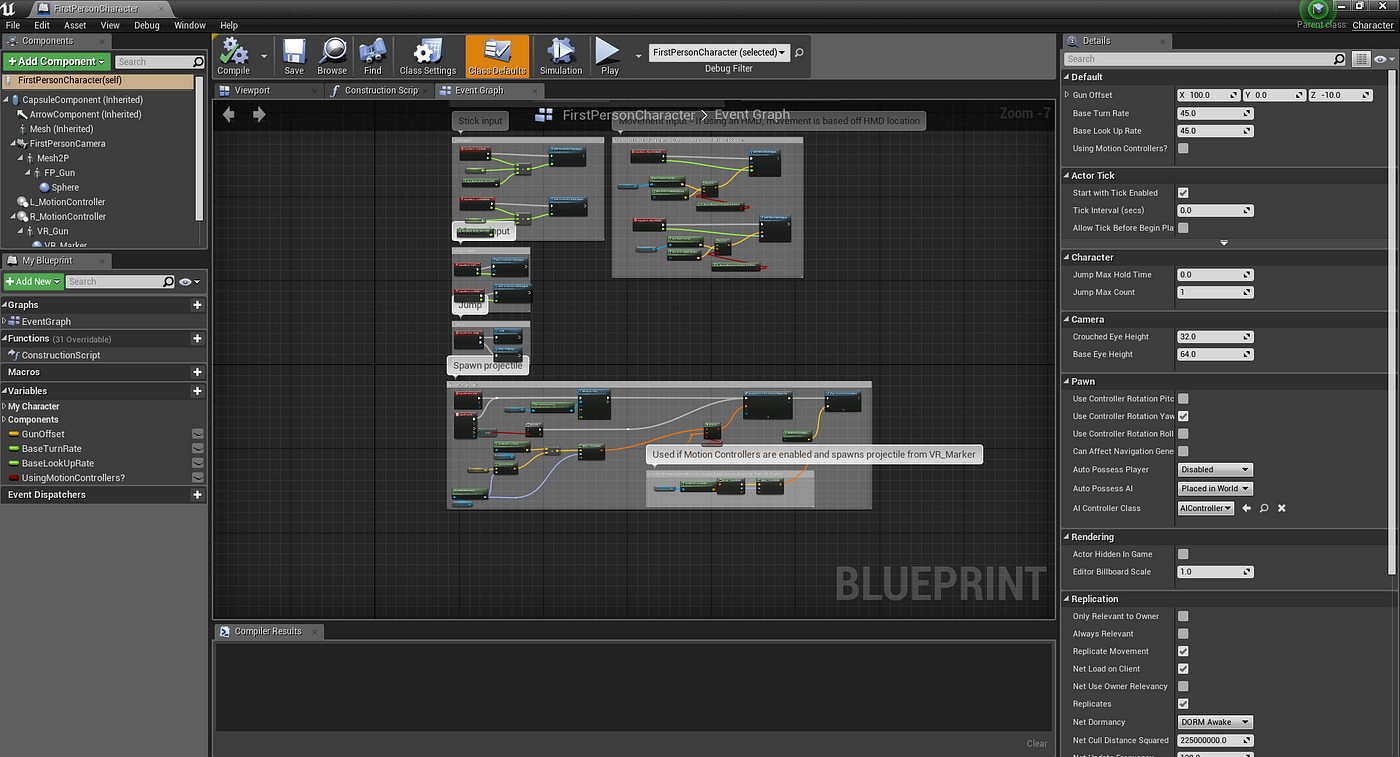
Task: Enable Actor Hidden In Game
Action: coord(1183,554)
